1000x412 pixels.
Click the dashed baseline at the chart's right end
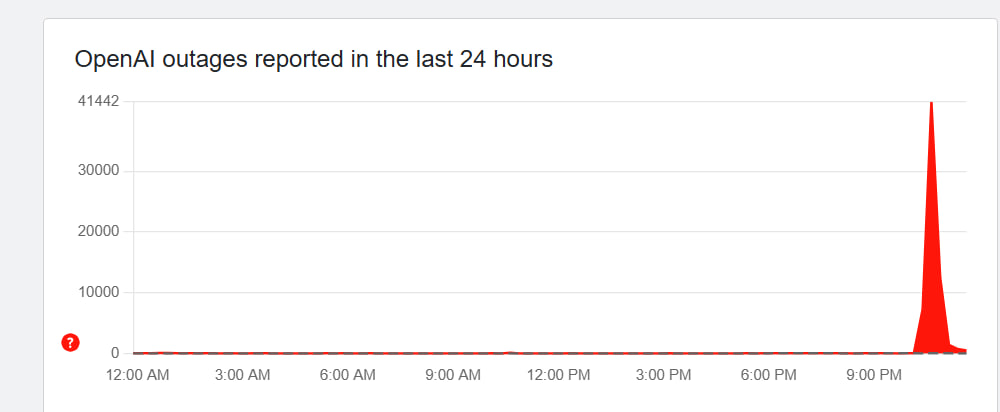pos(960,353)
